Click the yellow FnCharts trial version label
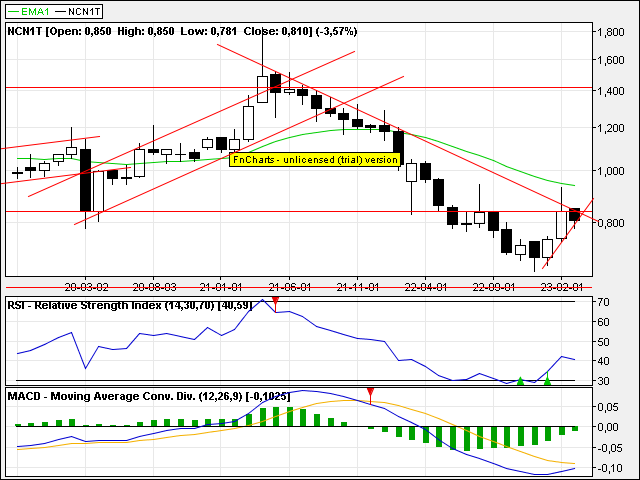 tap(315, 160)
